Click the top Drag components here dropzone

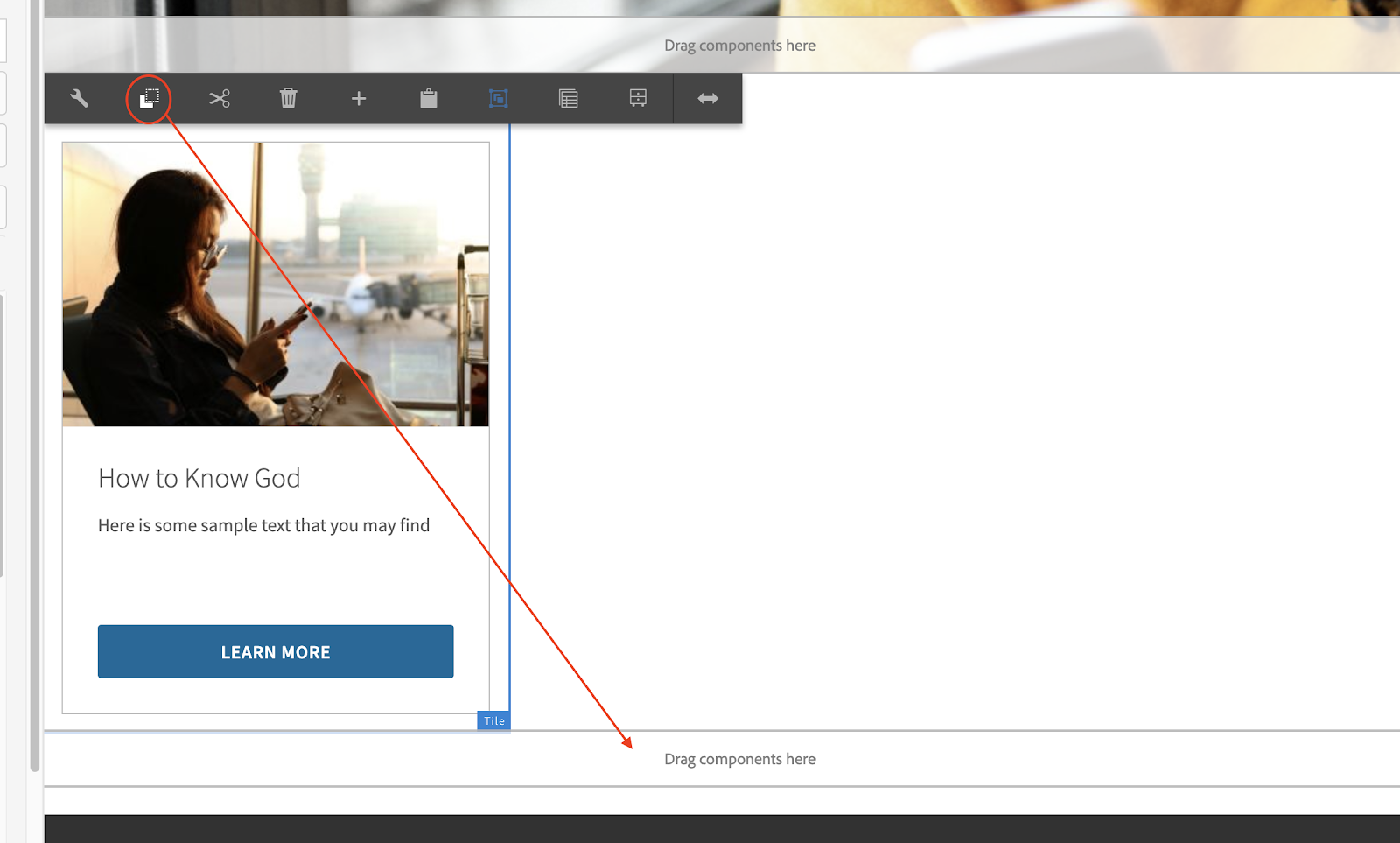pos(723,45)
